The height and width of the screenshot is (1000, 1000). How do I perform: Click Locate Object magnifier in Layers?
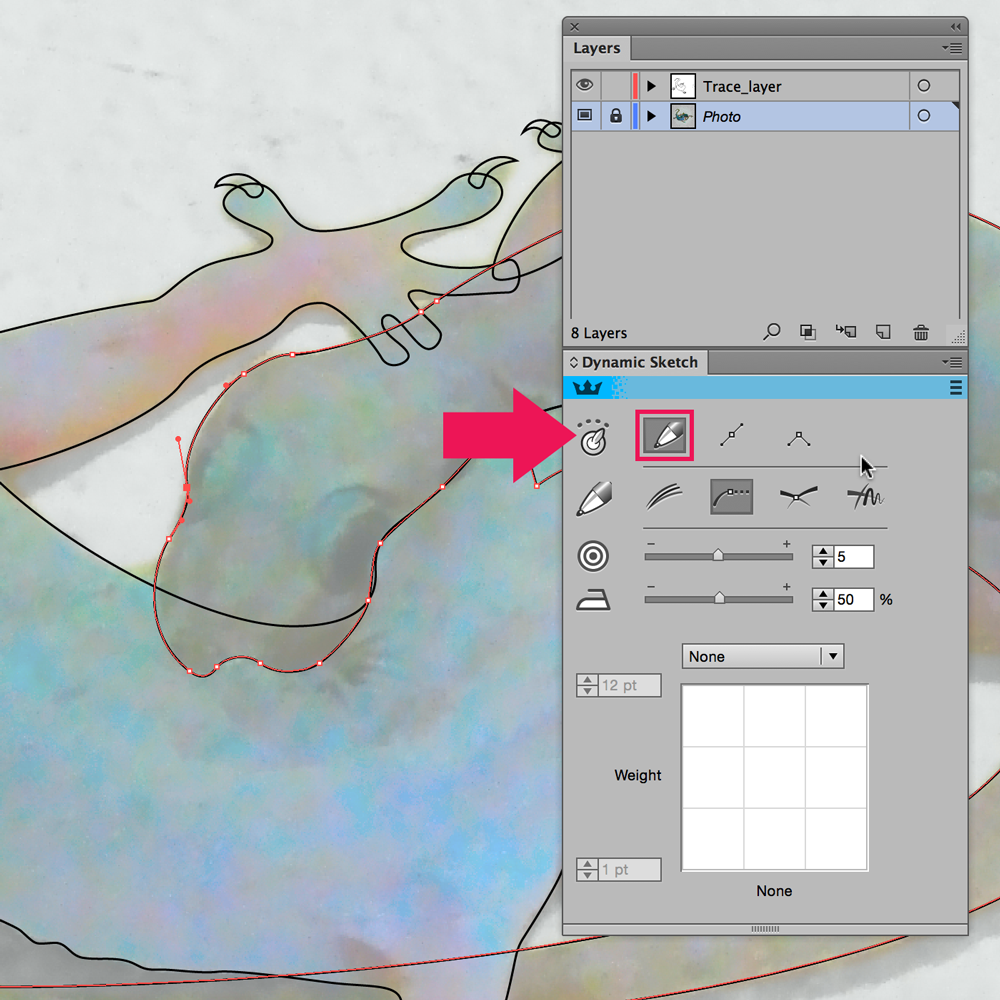[772, 332]
